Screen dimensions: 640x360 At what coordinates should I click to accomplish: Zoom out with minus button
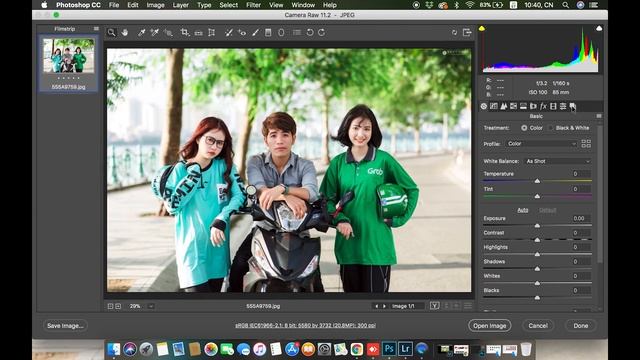tap(110, 306)
